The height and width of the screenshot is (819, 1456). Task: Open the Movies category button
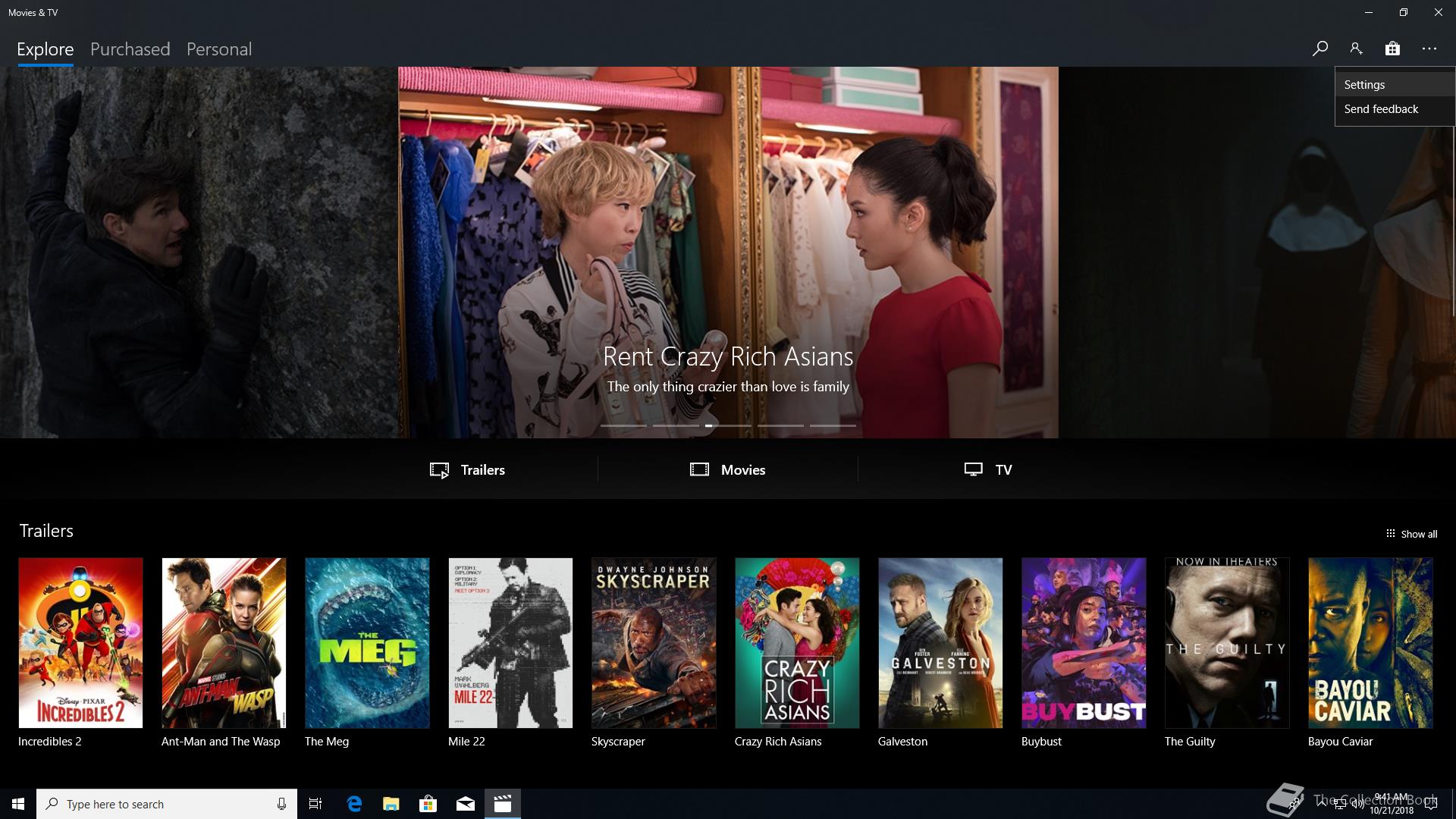(728, 469)
